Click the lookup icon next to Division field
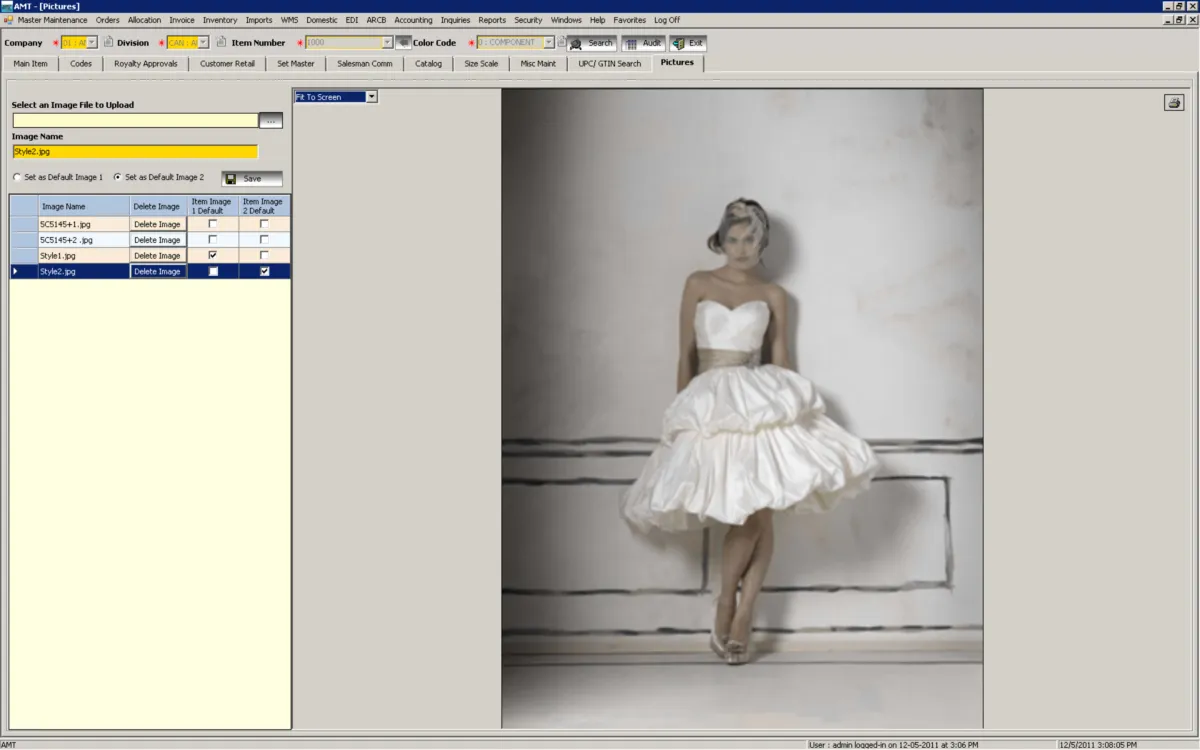 220,43
